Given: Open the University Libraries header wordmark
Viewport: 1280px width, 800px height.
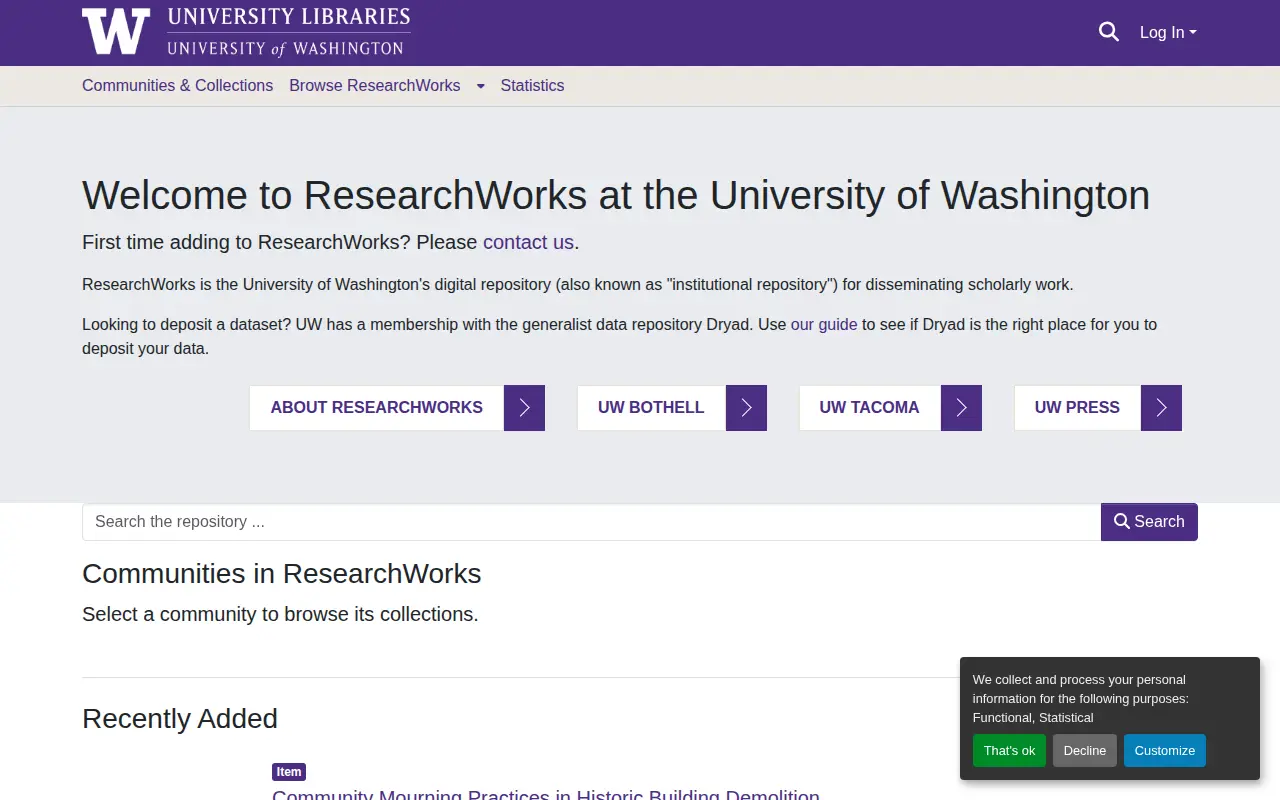Looking at the screenshot, I should tap(288, 31).
